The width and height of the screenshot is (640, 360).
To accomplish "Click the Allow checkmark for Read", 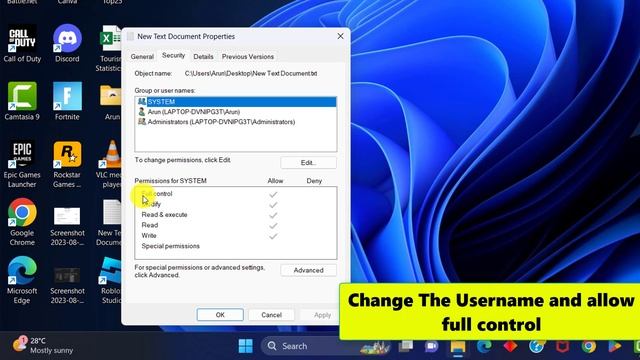I will pyautogui.click(x=273, y=225).
